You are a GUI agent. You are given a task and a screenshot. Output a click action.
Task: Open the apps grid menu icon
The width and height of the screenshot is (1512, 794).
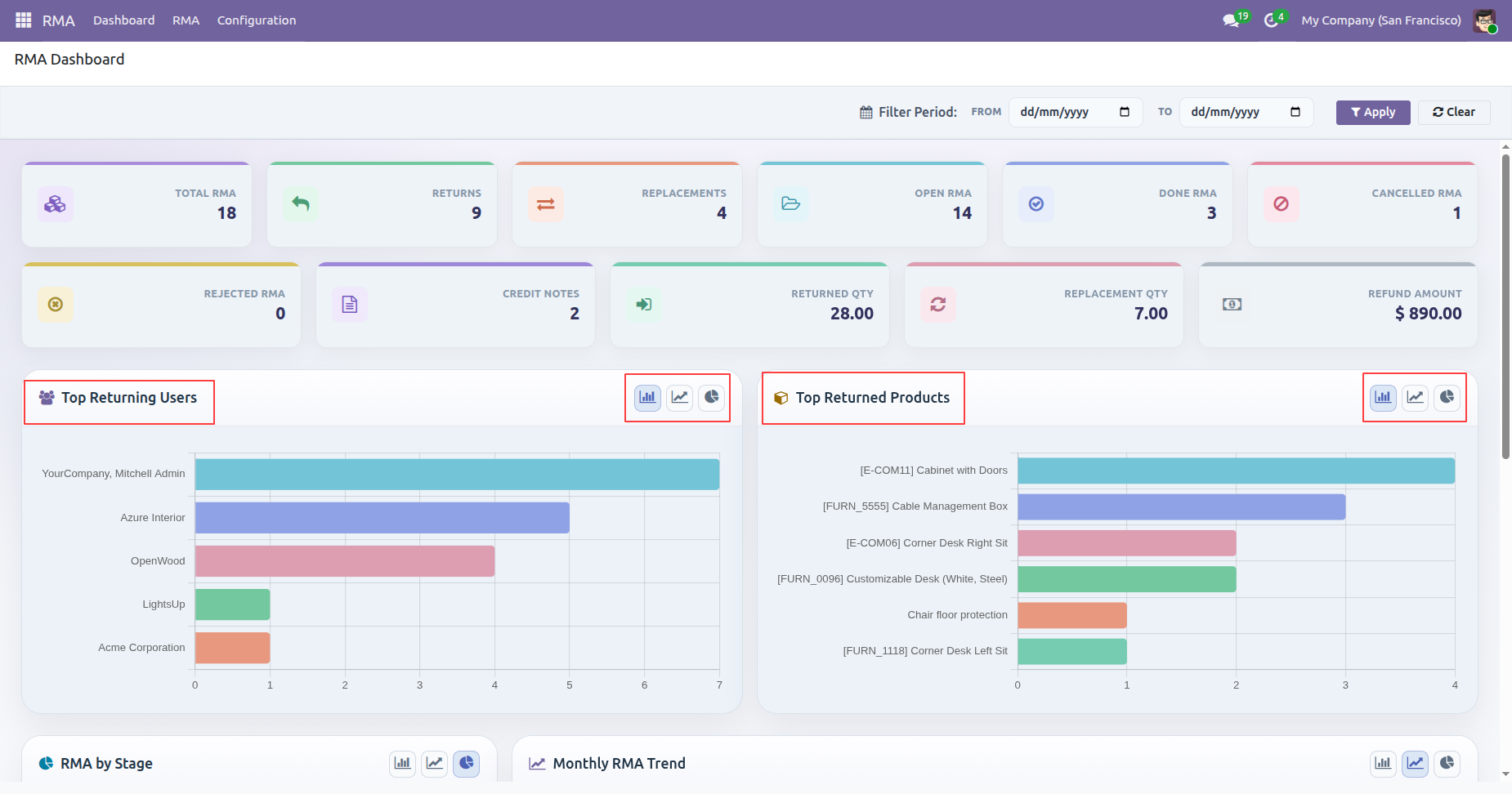pos(23,20)
